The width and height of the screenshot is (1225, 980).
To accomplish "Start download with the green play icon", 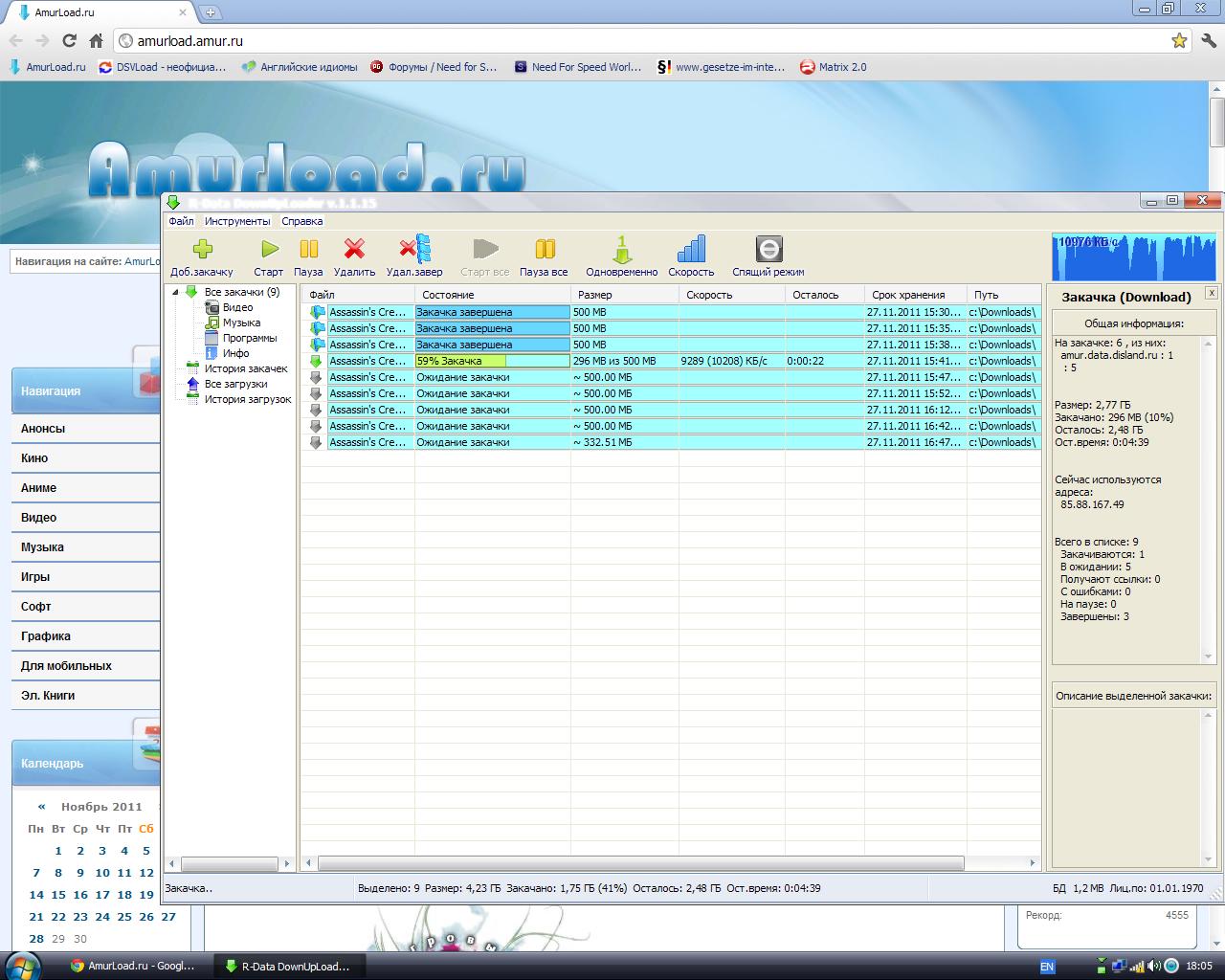I will click(x=270, y=249).
